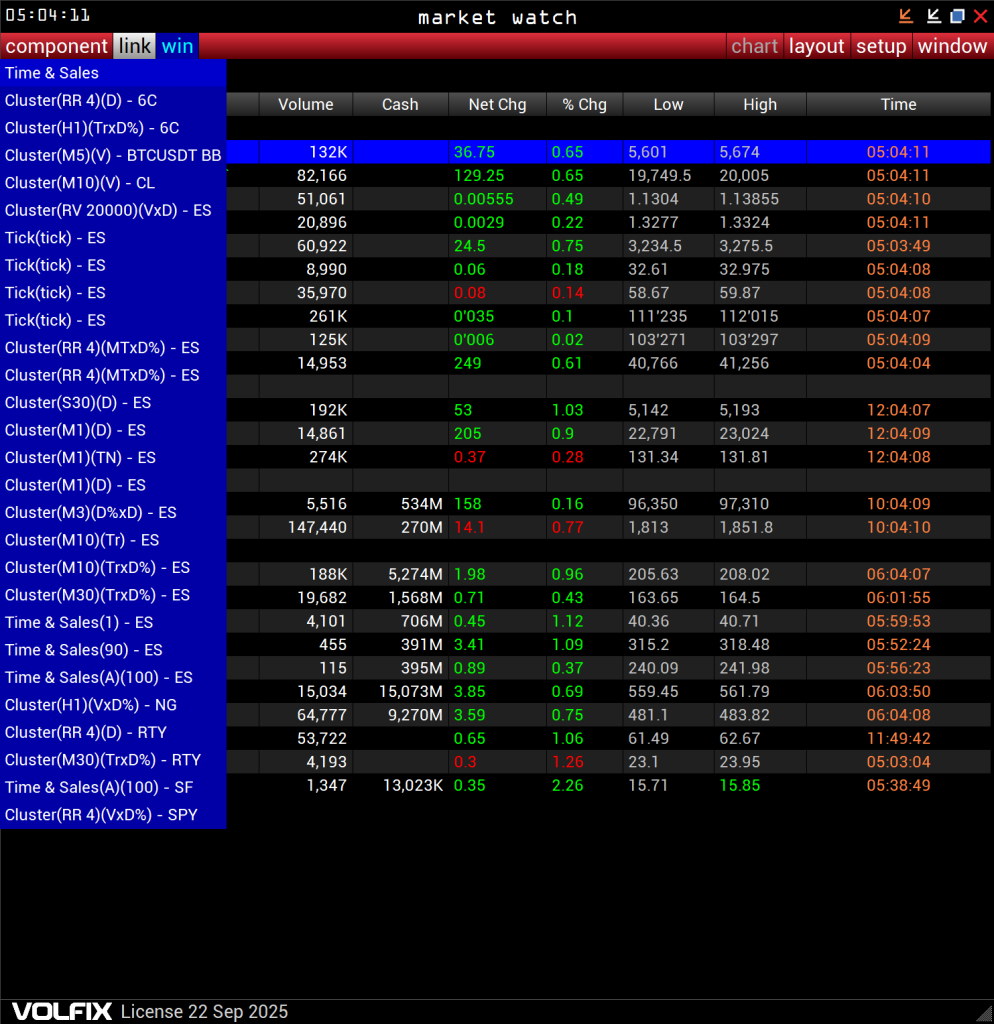Click the Cash column header
Screen dimensions: 994x1024
[x=400, y=104]
